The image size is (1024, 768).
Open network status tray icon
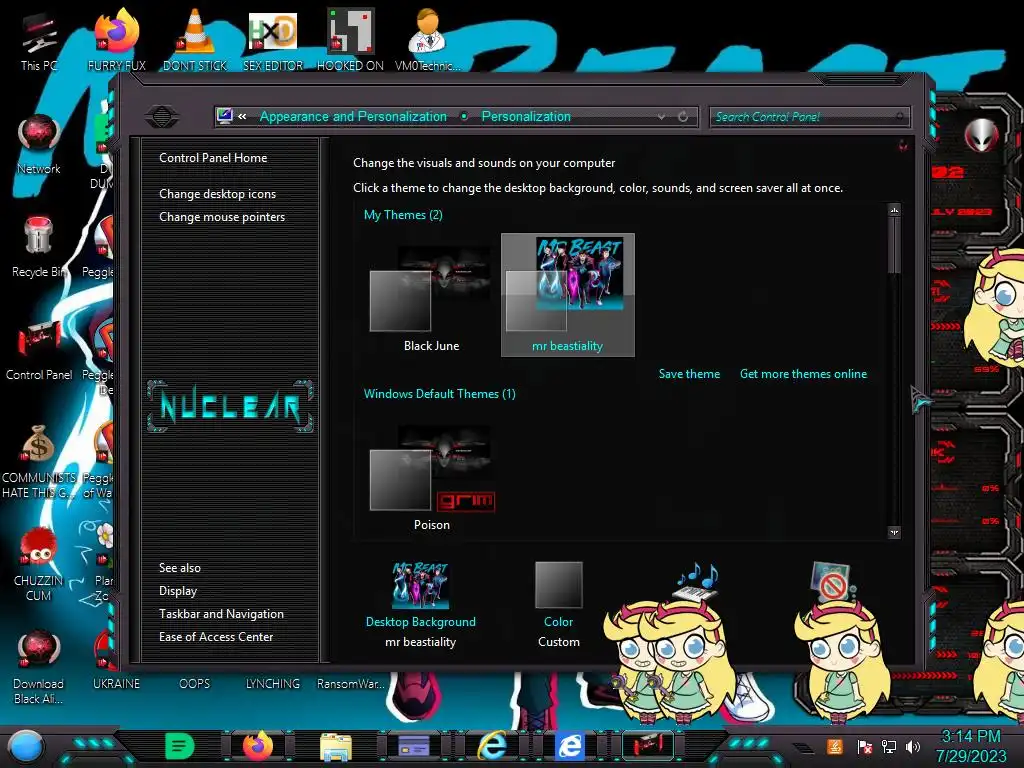[889, 747]
